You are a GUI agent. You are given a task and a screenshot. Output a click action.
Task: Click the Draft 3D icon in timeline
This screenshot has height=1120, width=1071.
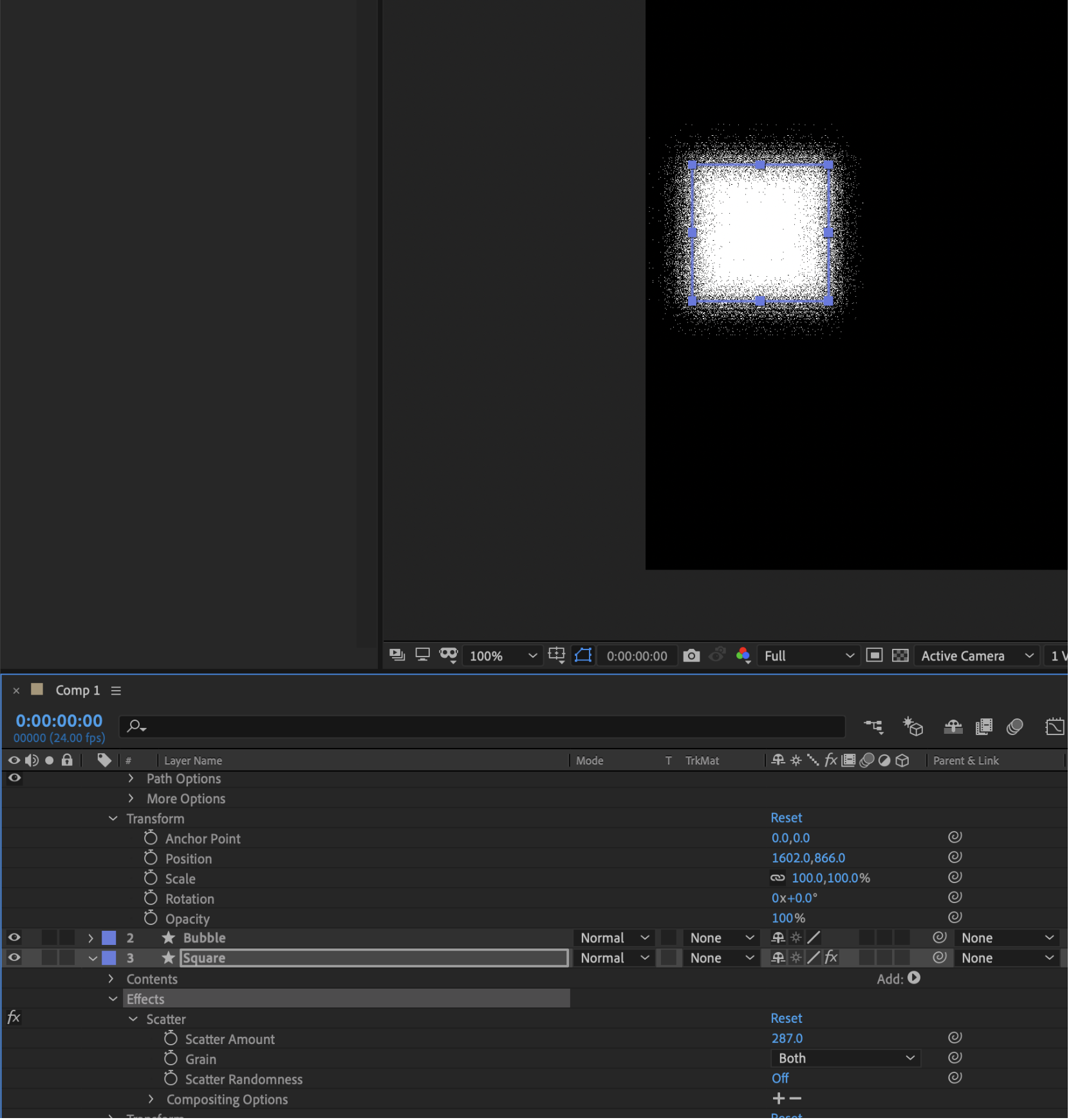(x=914, y=728)
